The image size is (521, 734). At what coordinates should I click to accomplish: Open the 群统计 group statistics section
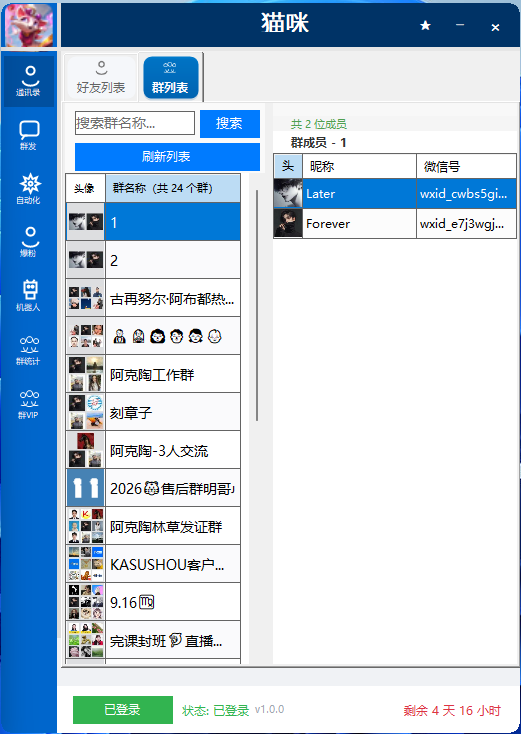(29, 350)
